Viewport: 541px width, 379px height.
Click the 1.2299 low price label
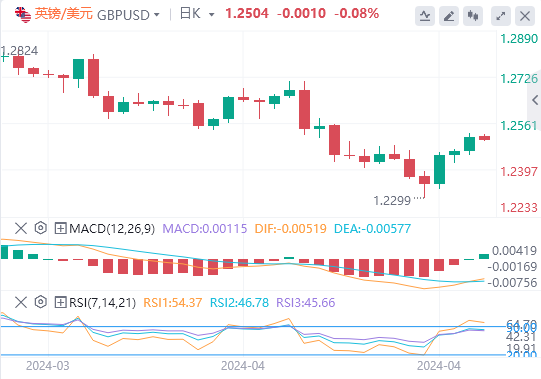392,201
